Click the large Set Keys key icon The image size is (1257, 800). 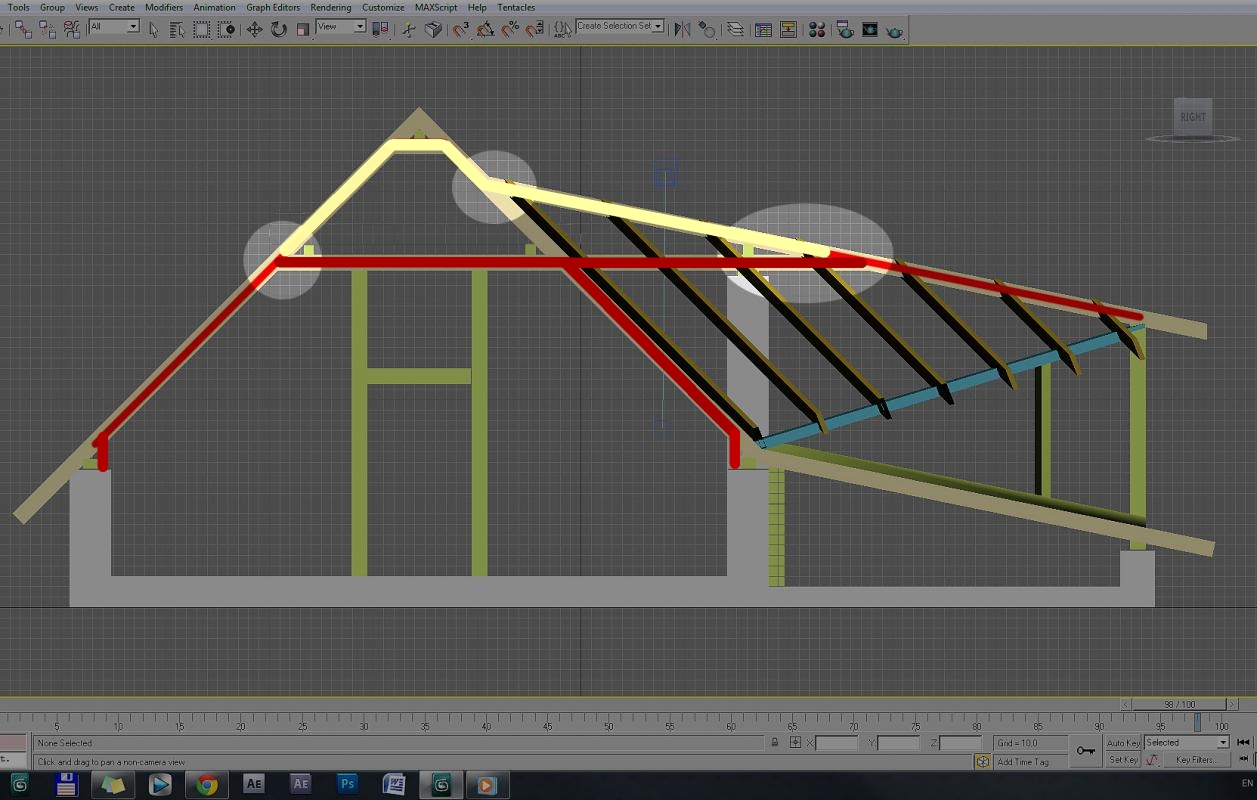tap(1085, 750)
